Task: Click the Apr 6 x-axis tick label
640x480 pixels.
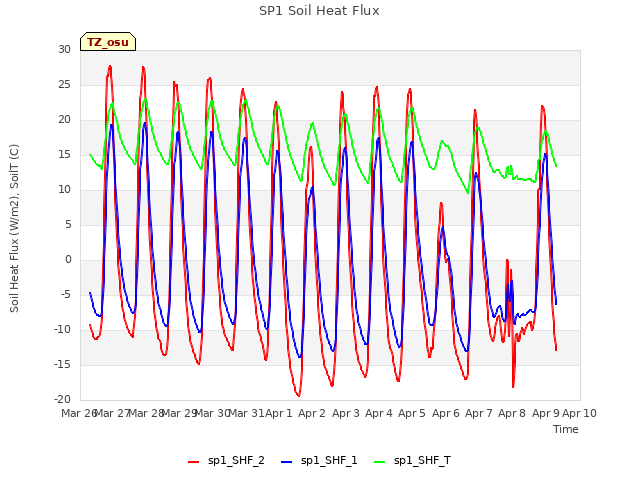Action: pos(446,413)
